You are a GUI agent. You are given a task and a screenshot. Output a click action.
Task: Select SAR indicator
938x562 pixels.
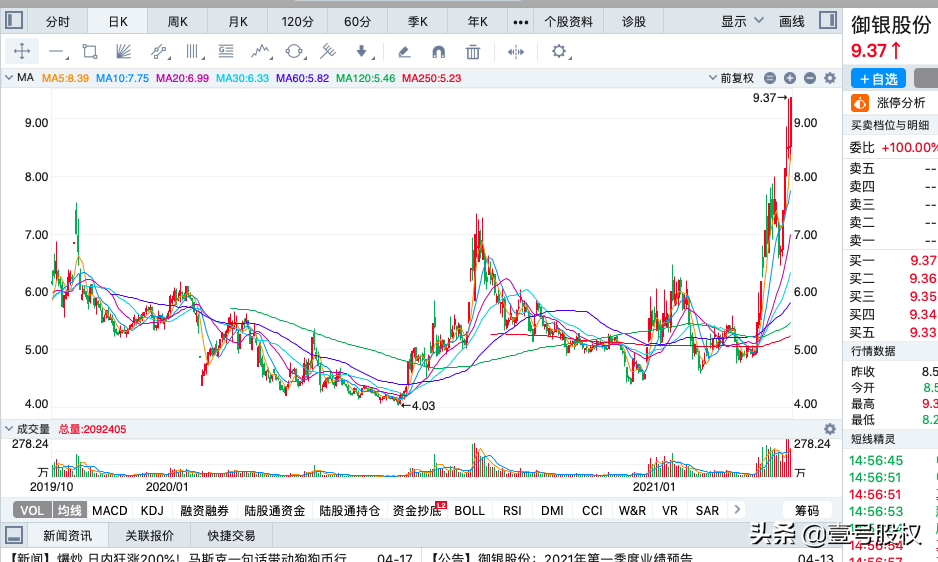[707, 510]
